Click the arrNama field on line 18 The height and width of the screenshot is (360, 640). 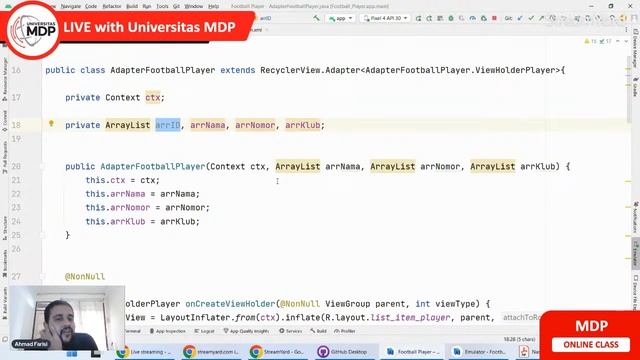pos(208,125)
